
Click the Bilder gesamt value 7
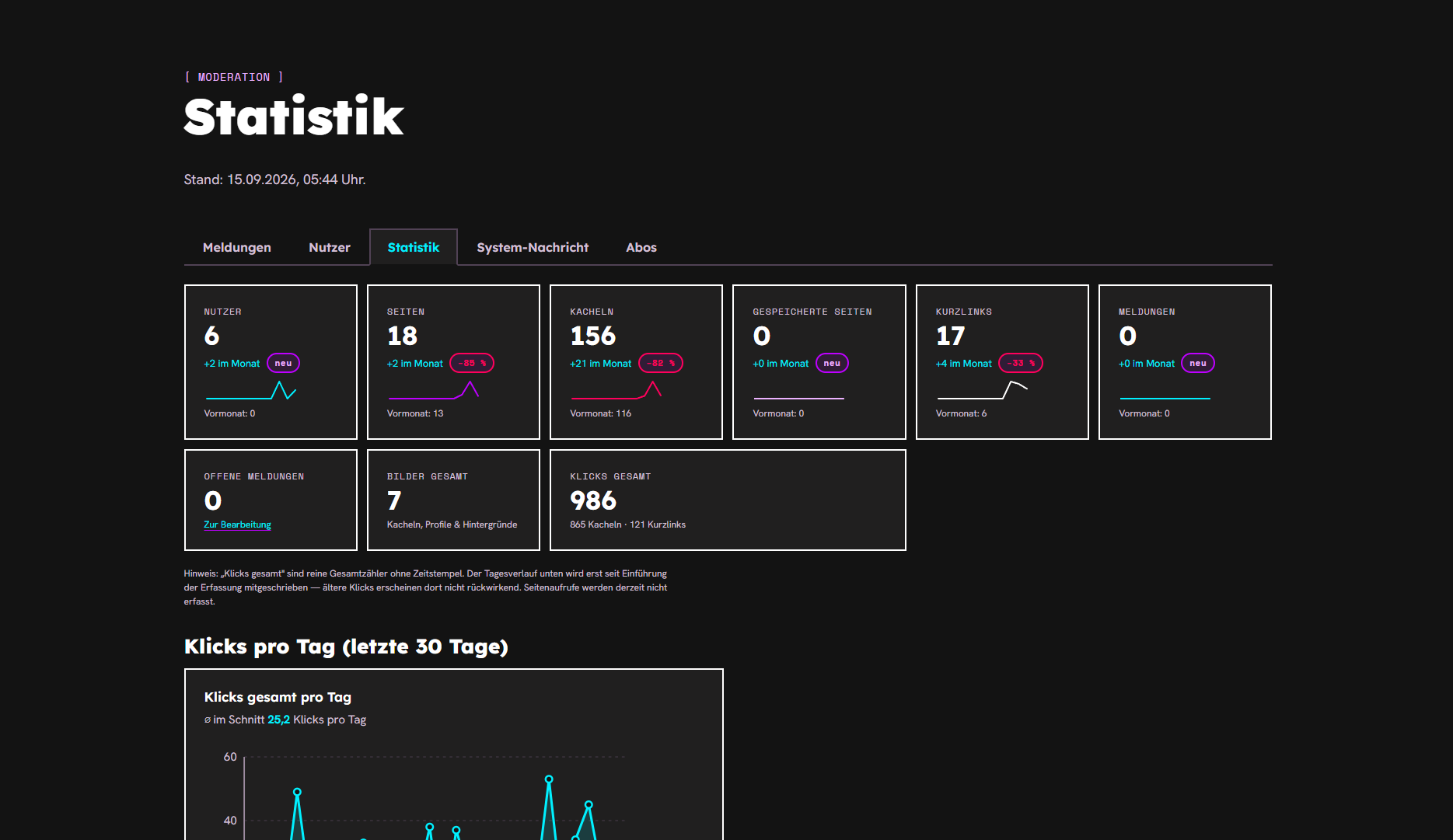click(x=394, y=500)
